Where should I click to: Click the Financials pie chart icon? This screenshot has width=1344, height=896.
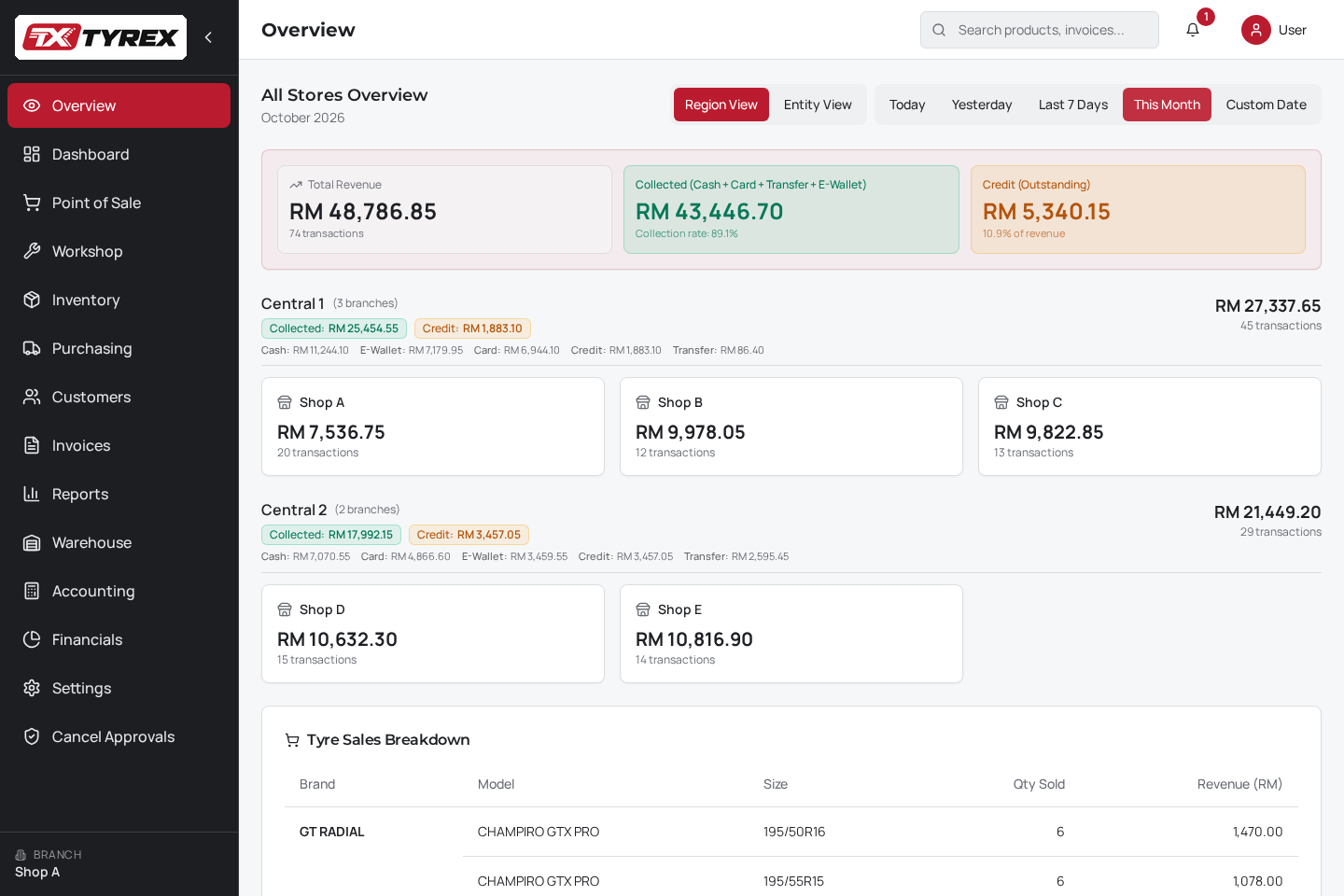[x=32, y=639]
